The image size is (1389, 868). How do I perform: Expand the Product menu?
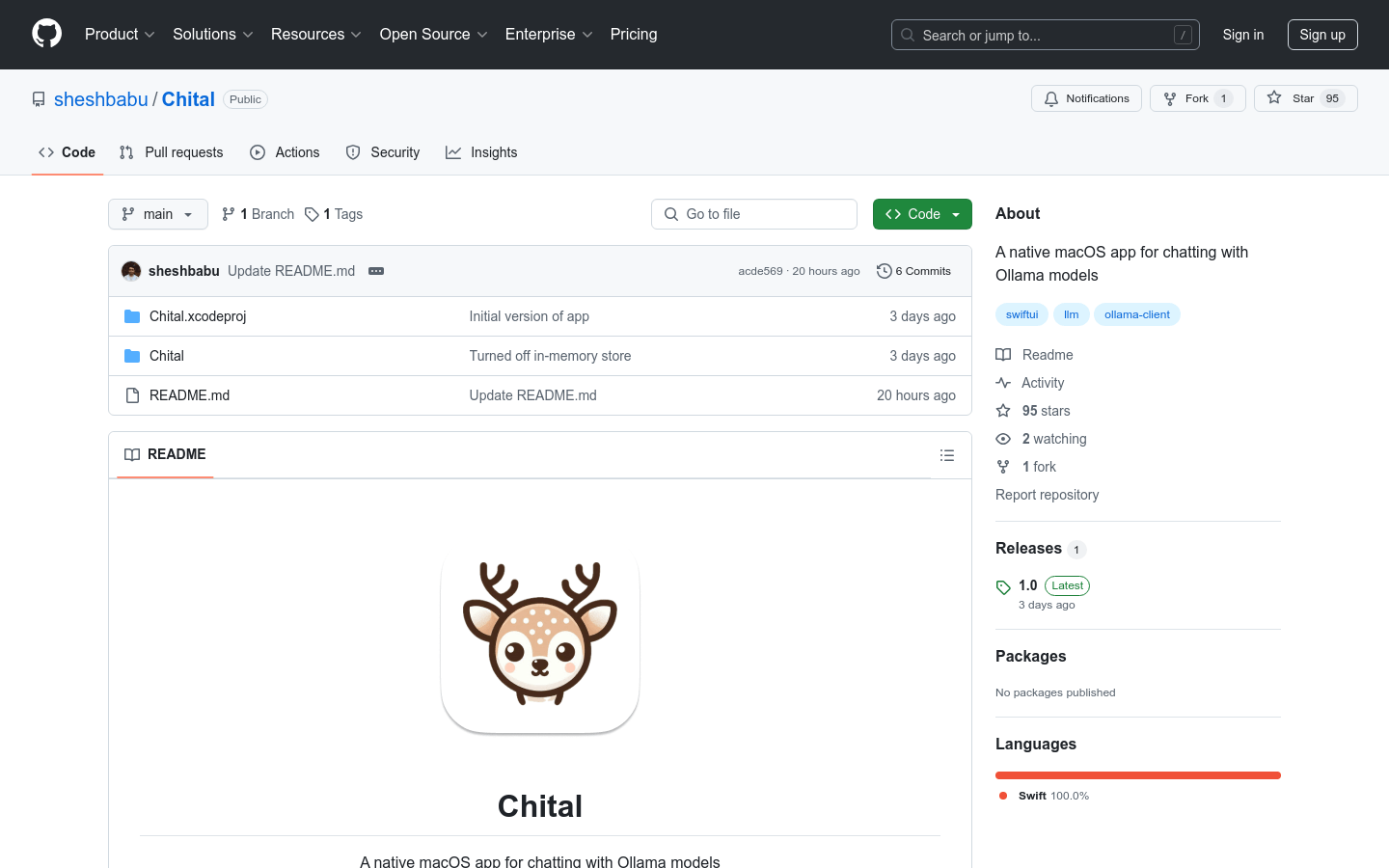(120, 35)
